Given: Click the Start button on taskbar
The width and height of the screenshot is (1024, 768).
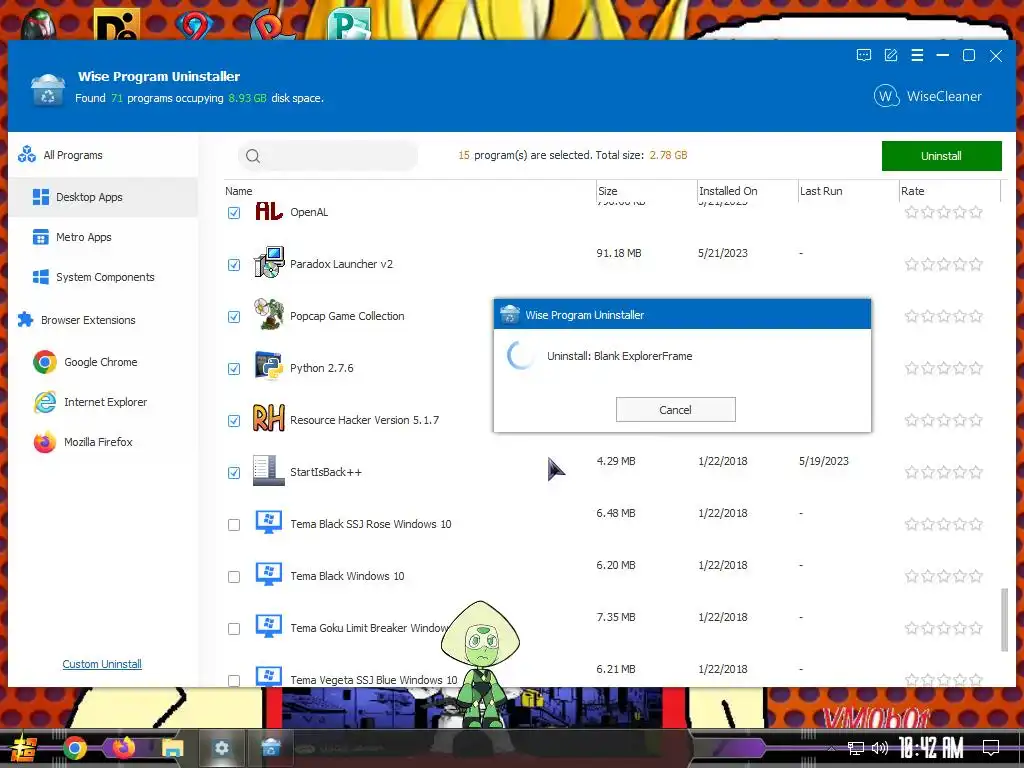Looking at the screenshot, I should pyautogui.click(x=24, y=749).
